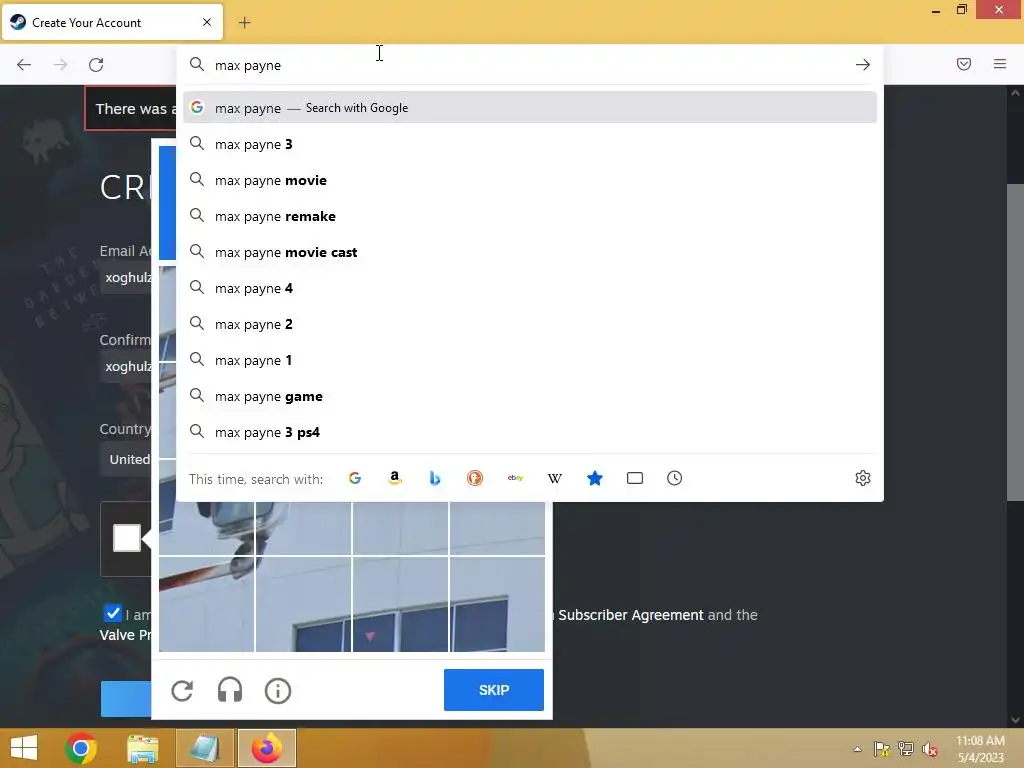The image size is (1024, 768).
Task: Click the address bar text 'max payne'
Action: [x=248, y=65]
